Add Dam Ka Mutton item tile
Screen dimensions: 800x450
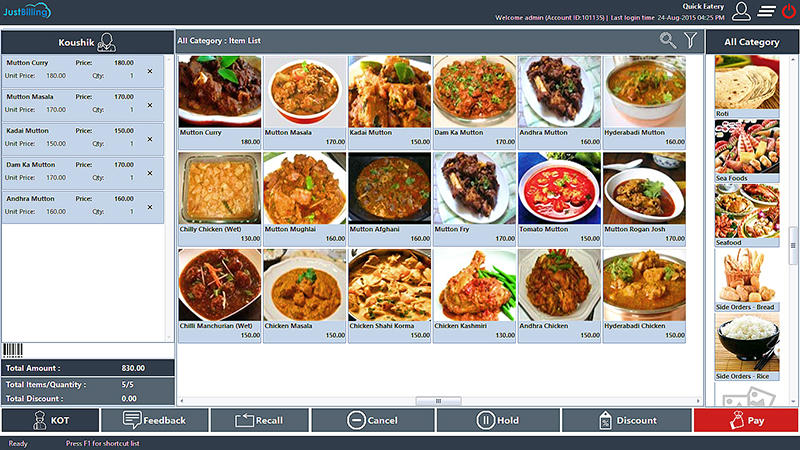(474, 102)
